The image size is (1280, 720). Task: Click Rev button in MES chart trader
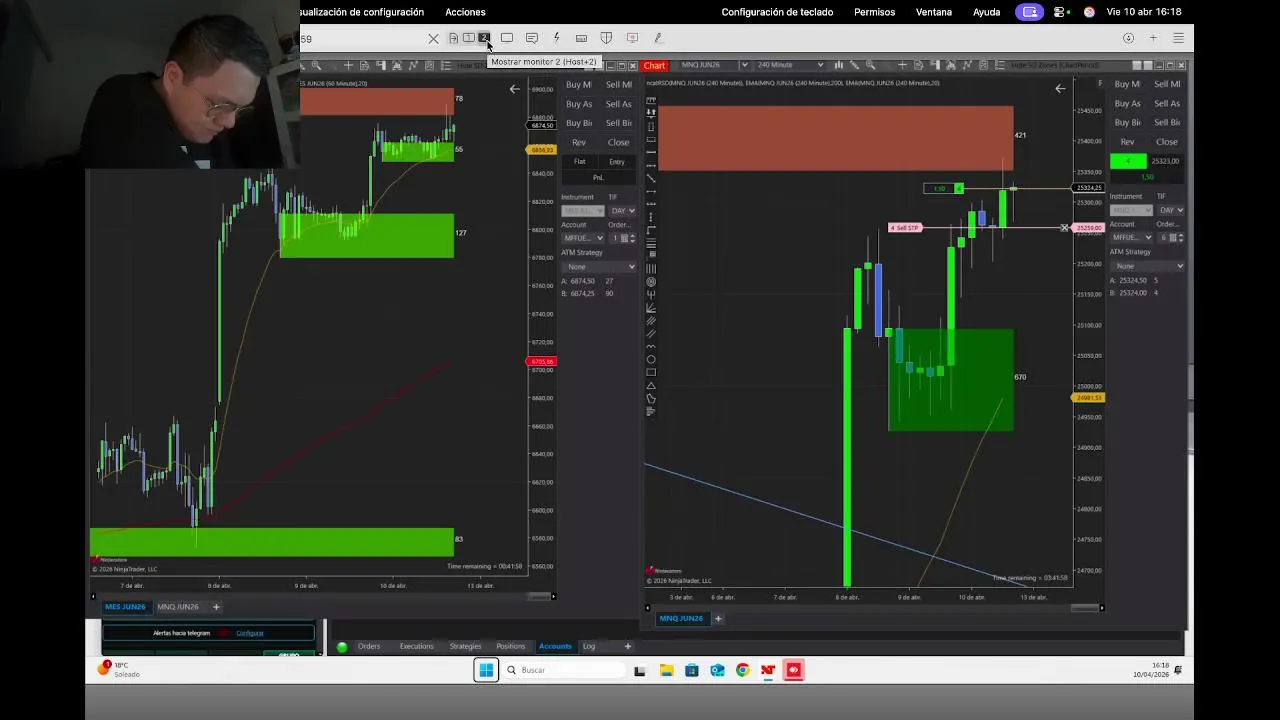[x=579, y=142]
